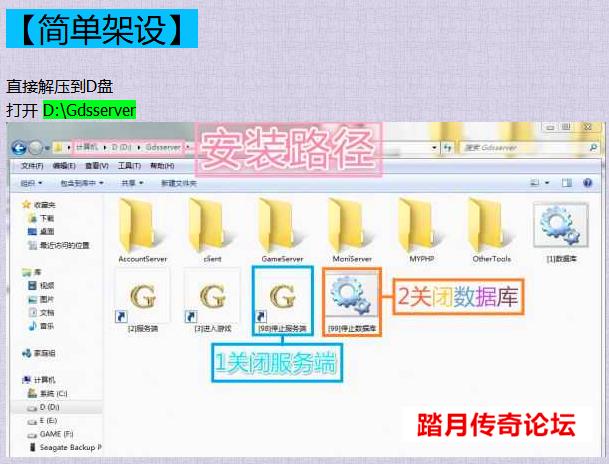Open the 工具(T) menu
This screenshot has width=609, height=464.
point(129,165)
